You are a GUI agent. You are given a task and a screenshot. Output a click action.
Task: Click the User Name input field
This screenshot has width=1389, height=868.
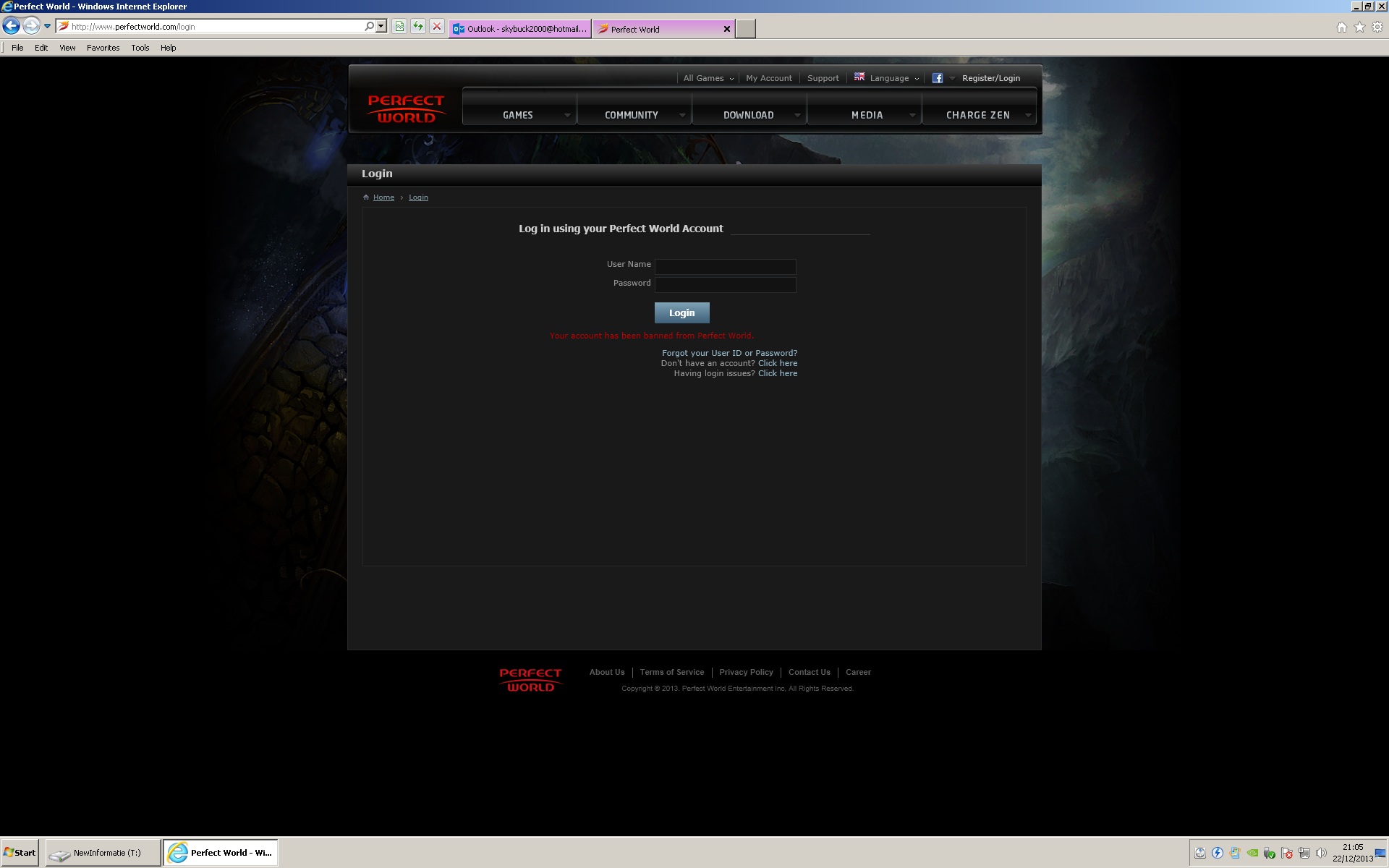pyautogui.click(x=725, y=266)
